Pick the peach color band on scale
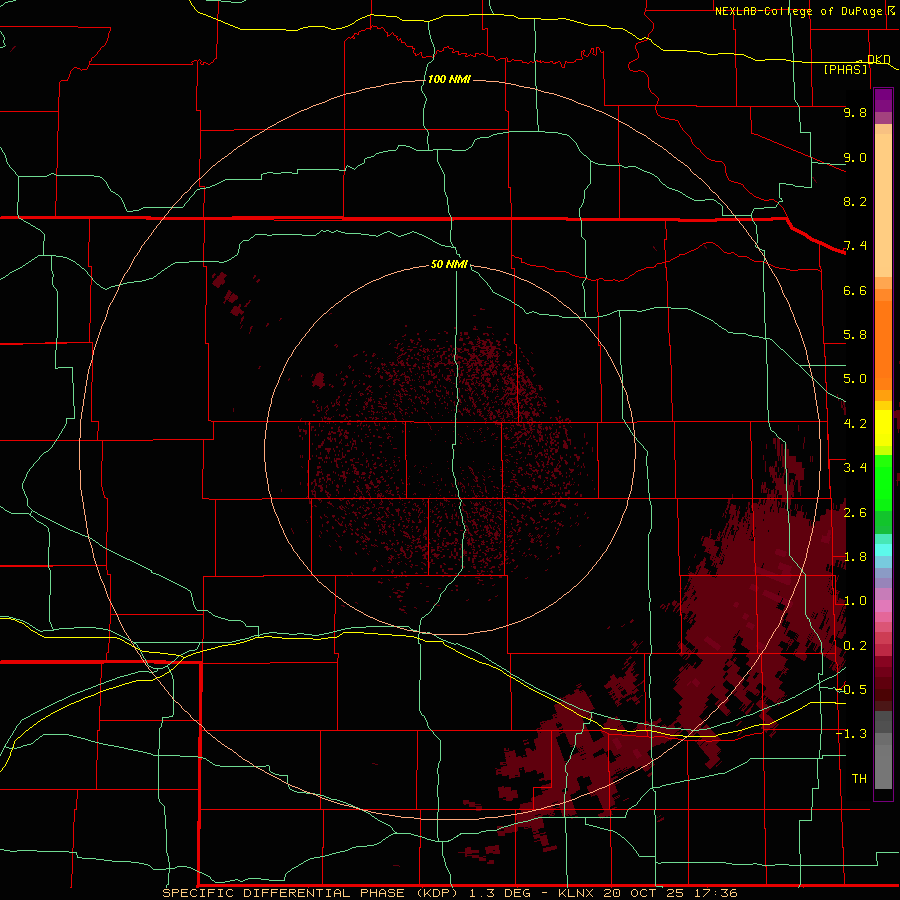The image size is (900, 900). point(883,201)
